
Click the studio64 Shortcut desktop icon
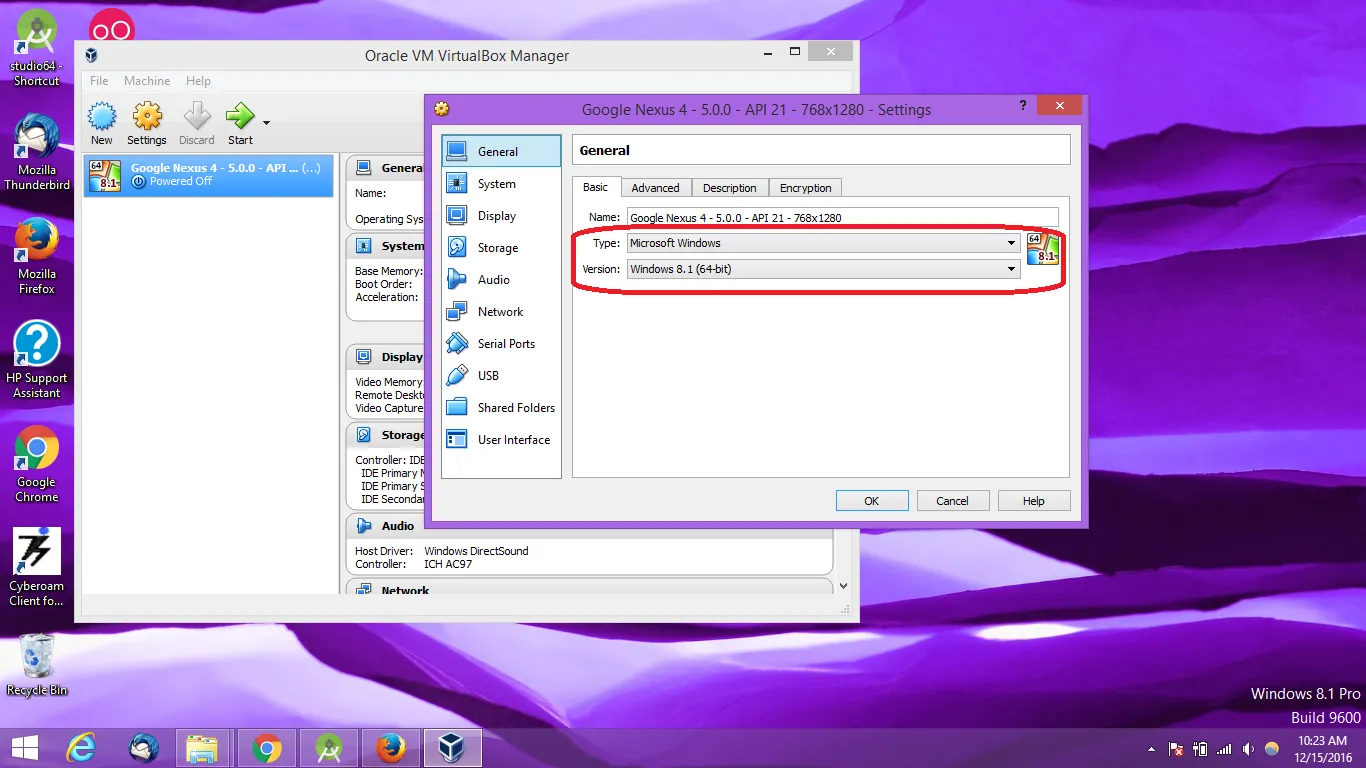(37, 48)
